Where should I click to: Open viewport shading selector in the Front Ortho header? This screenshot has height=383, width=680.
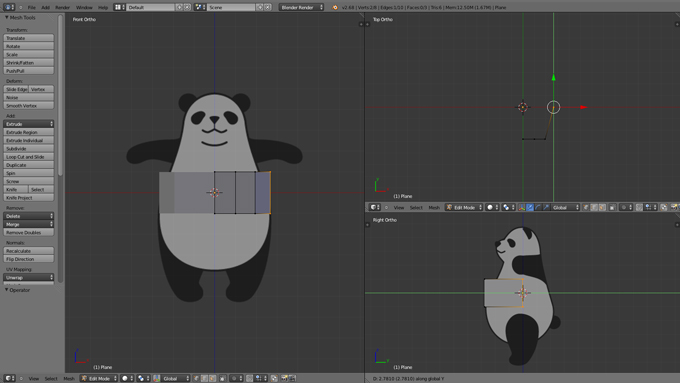pos(127,378)
